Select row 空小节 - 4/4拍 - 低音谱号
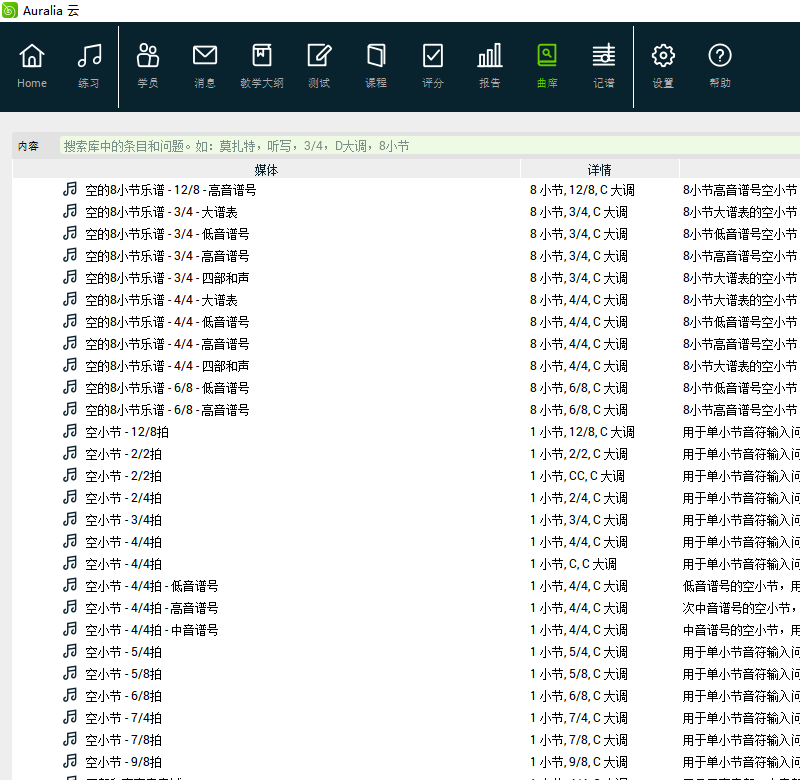The height and width of the screenshot is (780, 800). pyautogui.click(x=406, y=586)
